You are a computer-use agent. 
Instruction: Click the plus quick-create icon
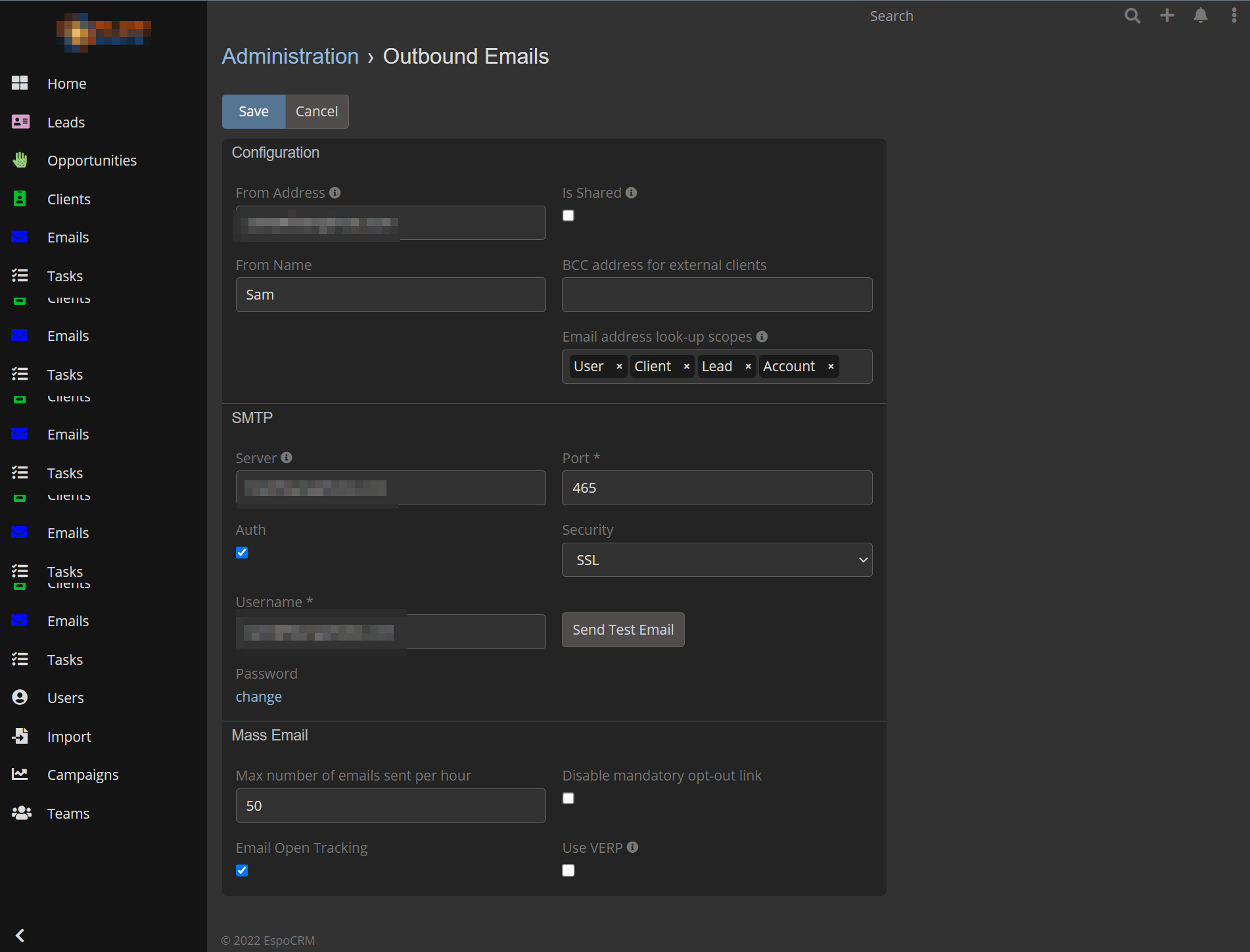[1167, 16]
